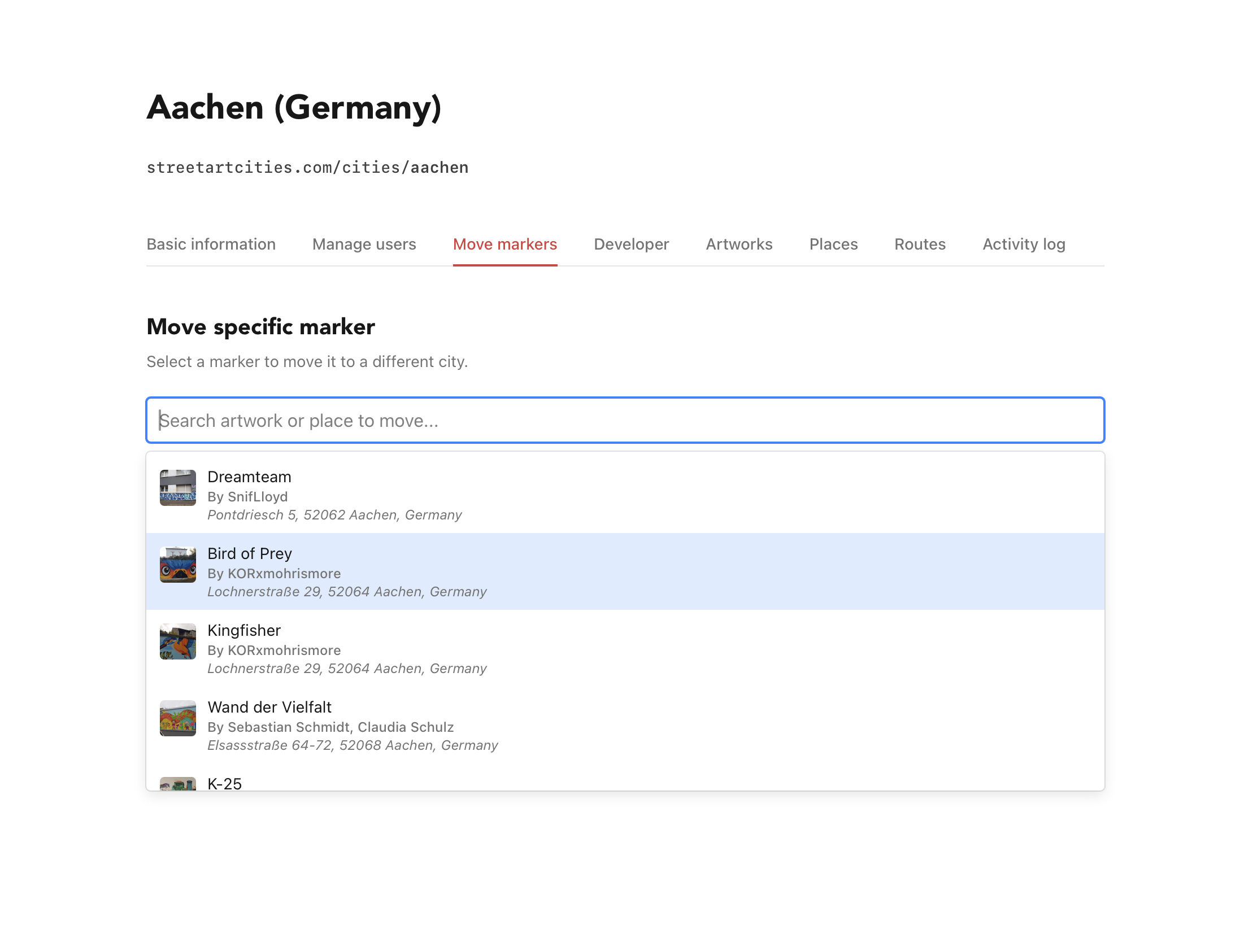
Task: Click the streetartcities.com/cities/aachen URL
Action: pos(307,168)
